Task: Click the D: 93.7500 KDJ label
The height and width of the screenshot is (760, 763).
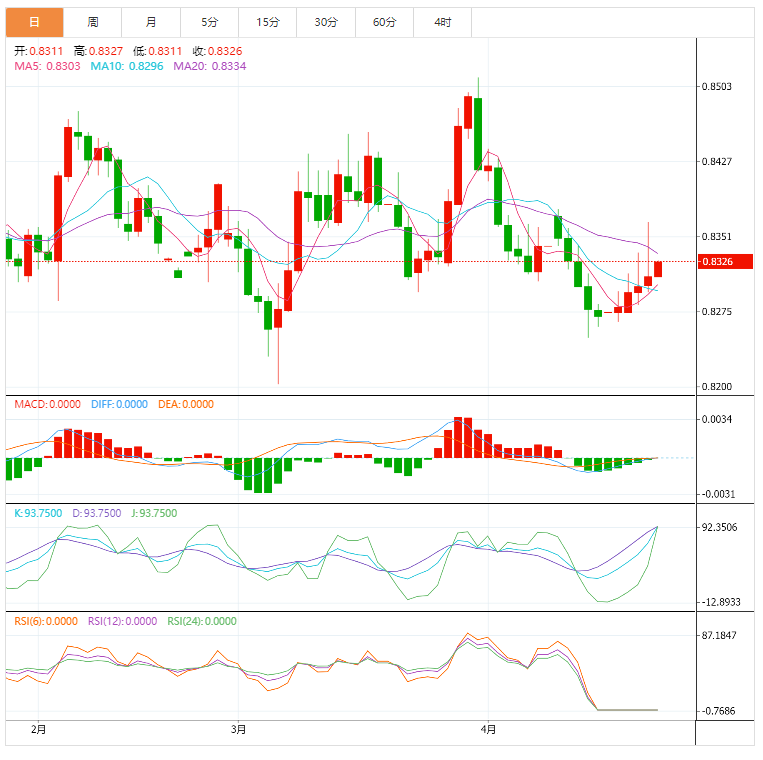Action: pos(97,513)
